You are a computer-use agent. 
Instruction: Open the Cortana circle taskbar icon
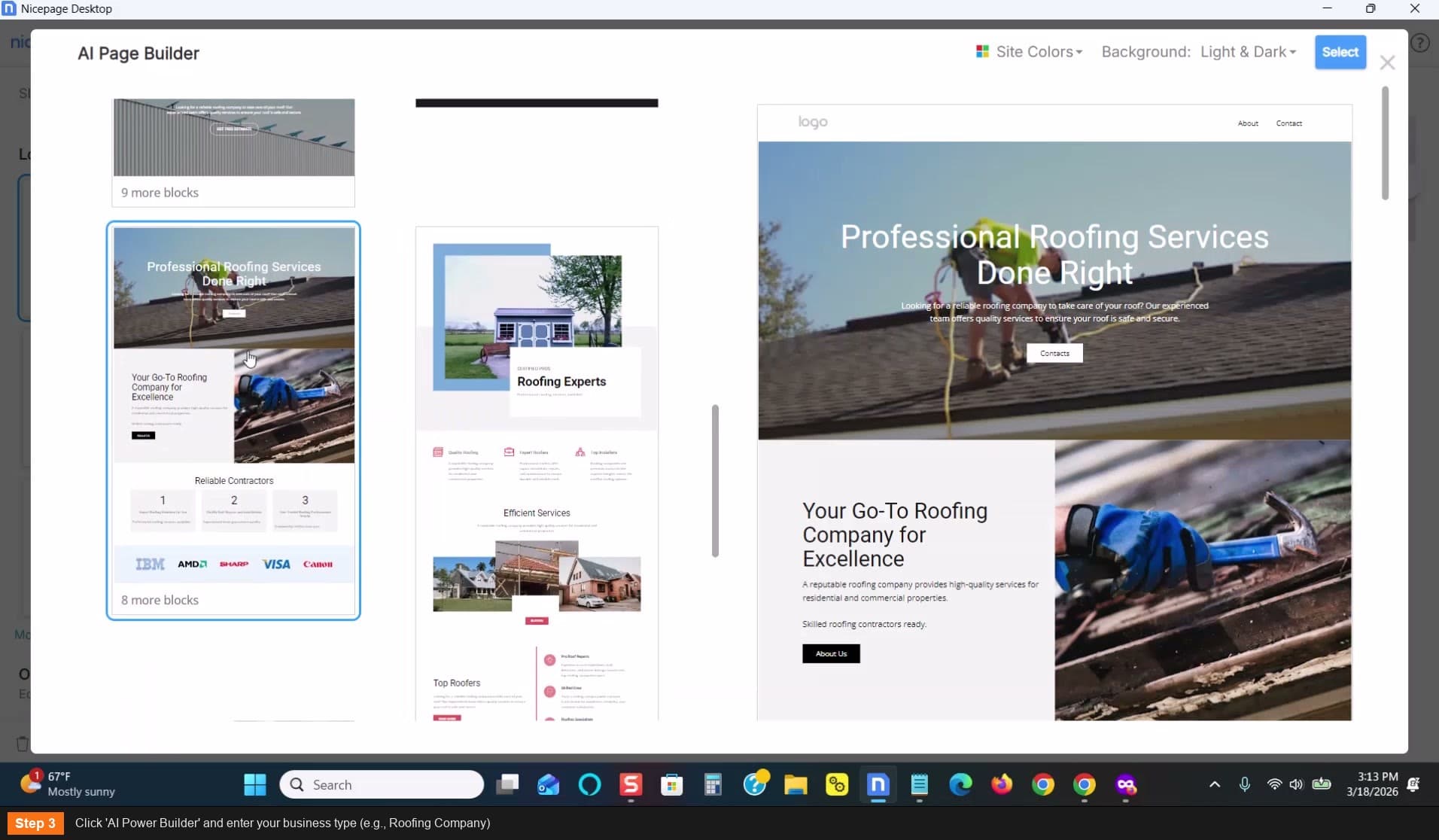point(589,784)
